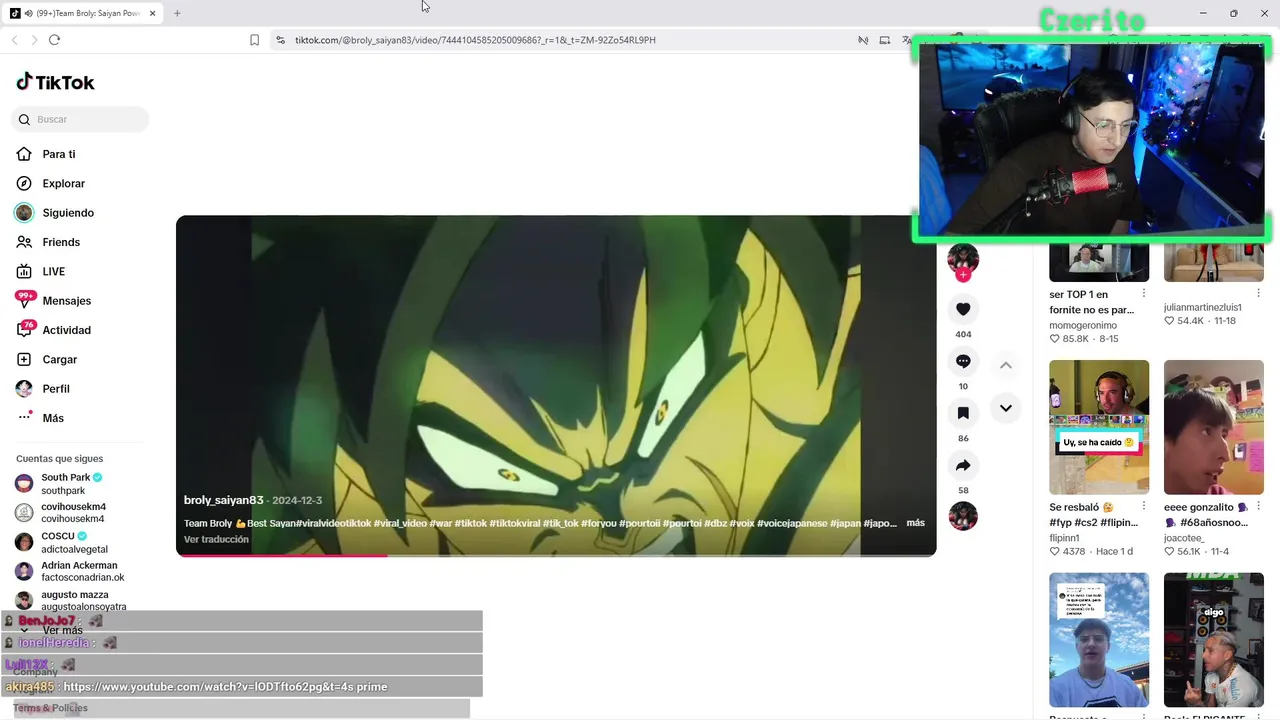The width and height of the screenshot is (1280, 720).
Task: Click 'ser TOP 1 en fornite' title
Action: [1091, 302]
